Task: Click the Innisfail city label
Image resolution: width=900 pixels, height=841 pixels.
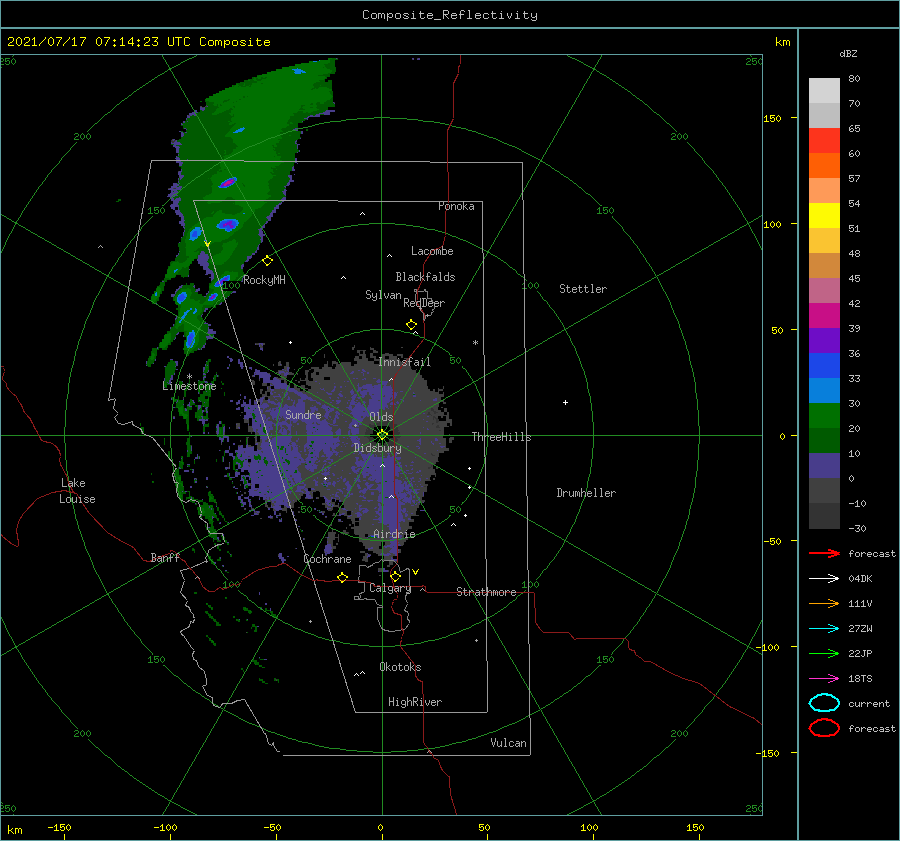Action: click(404, 362)
